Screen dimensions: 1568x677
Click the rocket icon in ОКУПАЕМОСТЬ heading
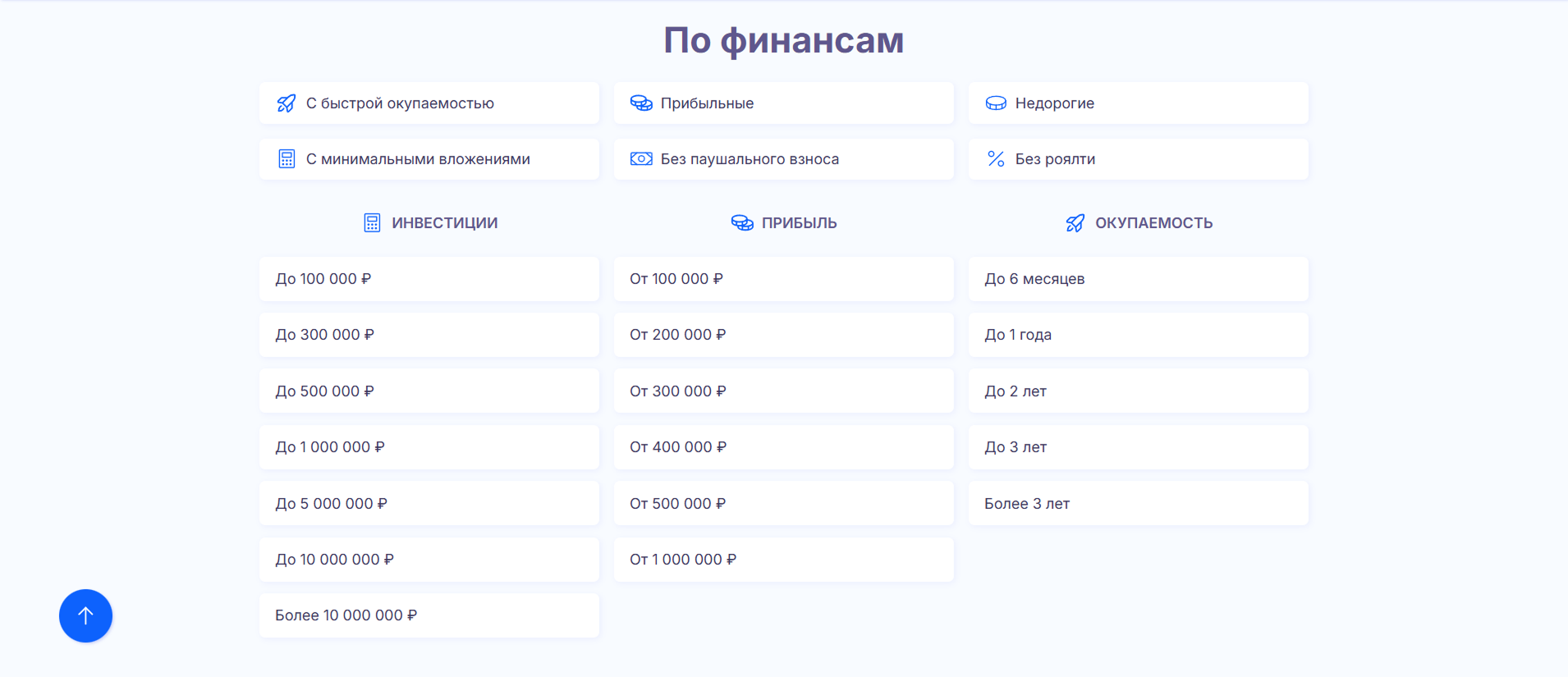[1075, 223]
